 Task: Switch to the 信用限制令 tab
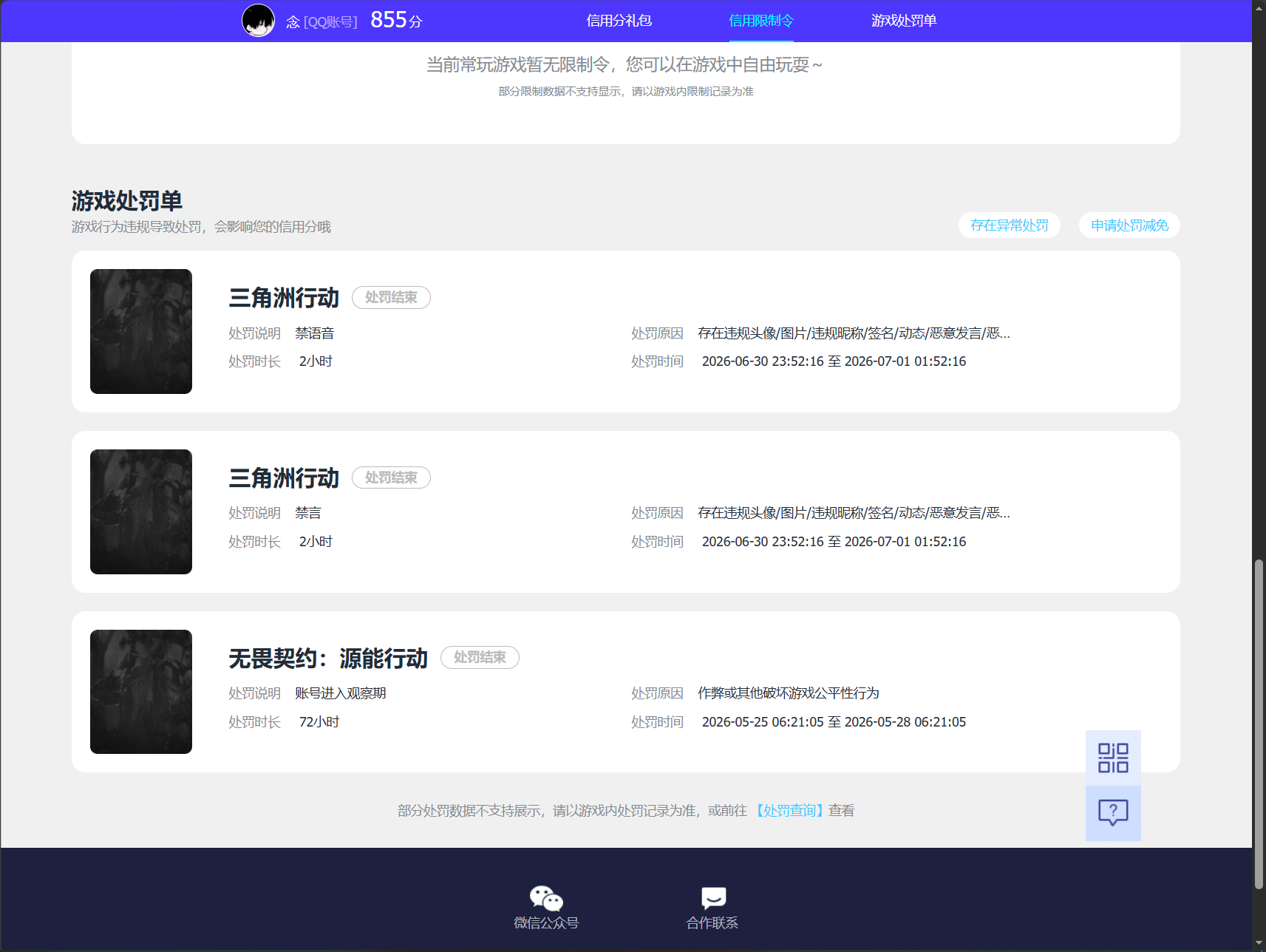pos(761,21)
